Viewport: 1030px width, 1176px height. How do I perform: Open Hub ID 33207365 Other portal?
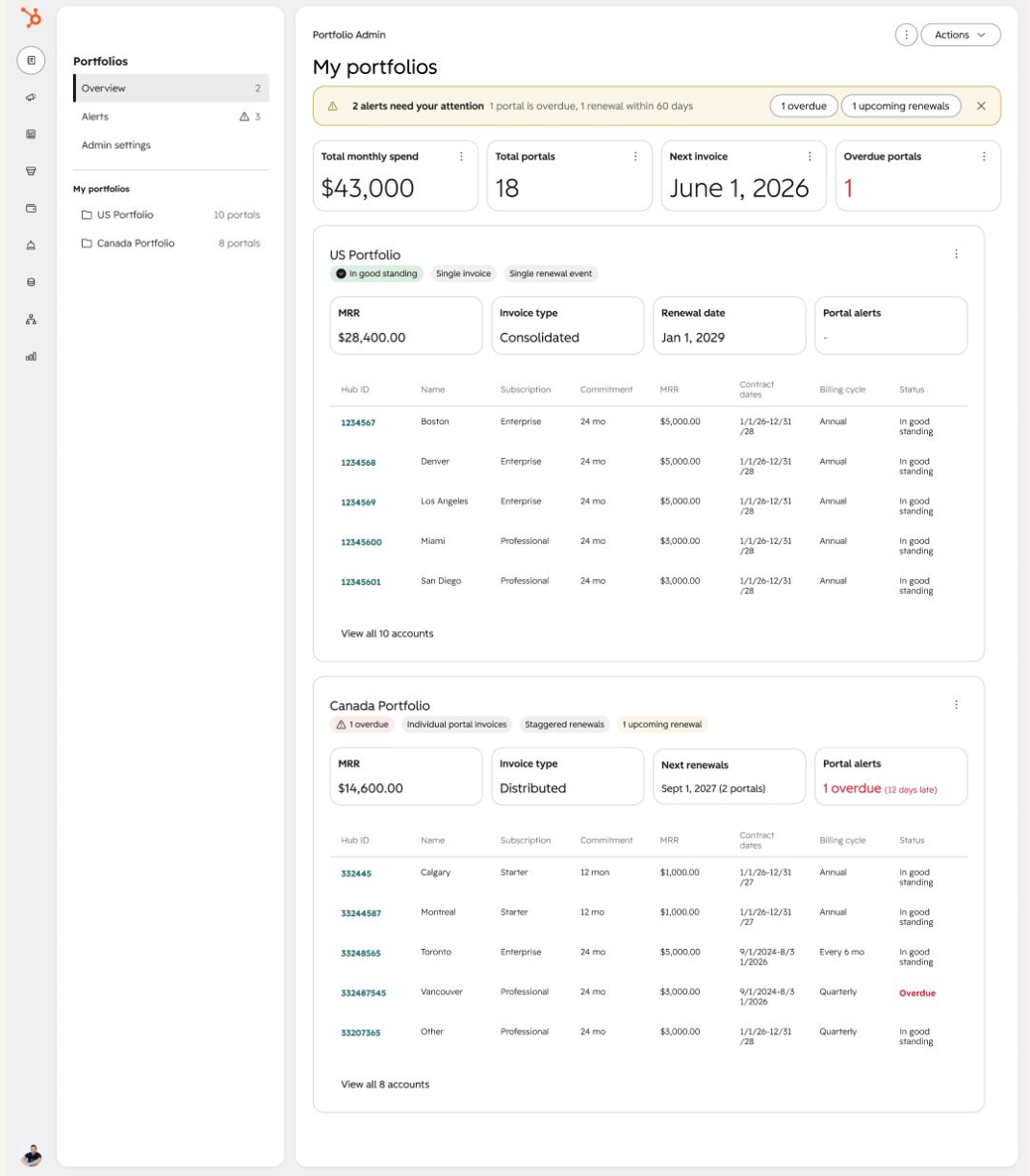(361, 1033)
